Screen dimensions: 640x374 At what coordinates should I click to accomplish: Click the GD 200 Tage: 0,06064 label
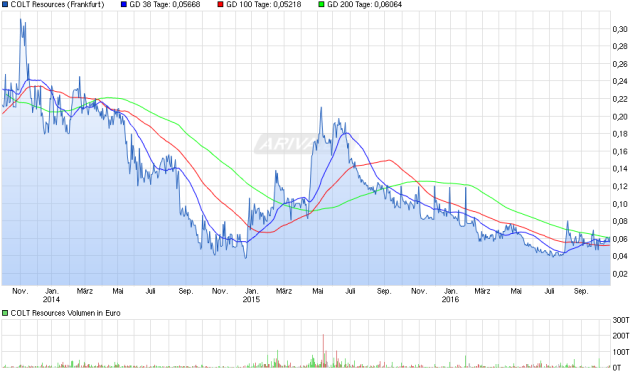pos(364,4)
